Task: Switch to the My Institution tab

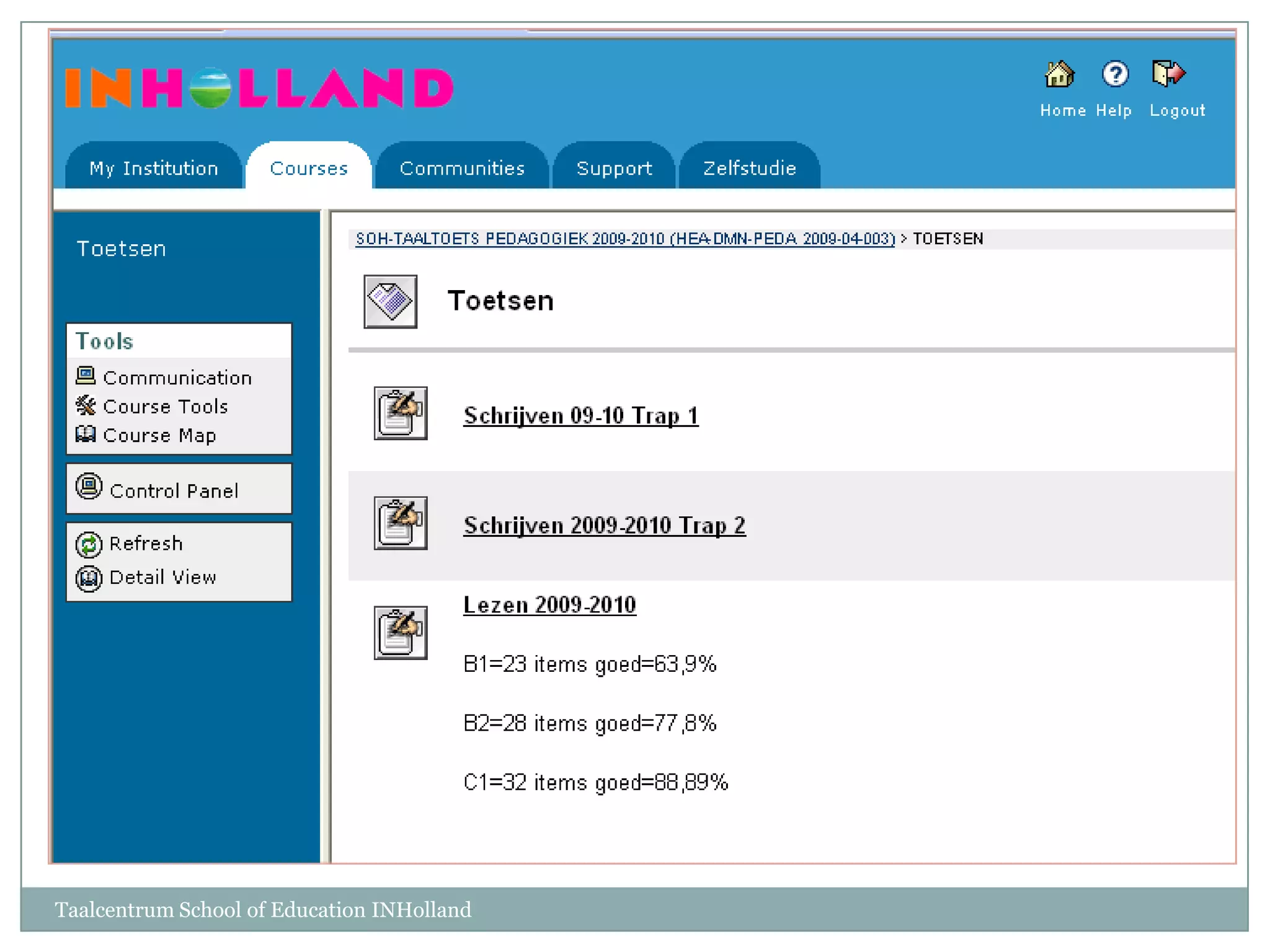Action: point(153,168)
